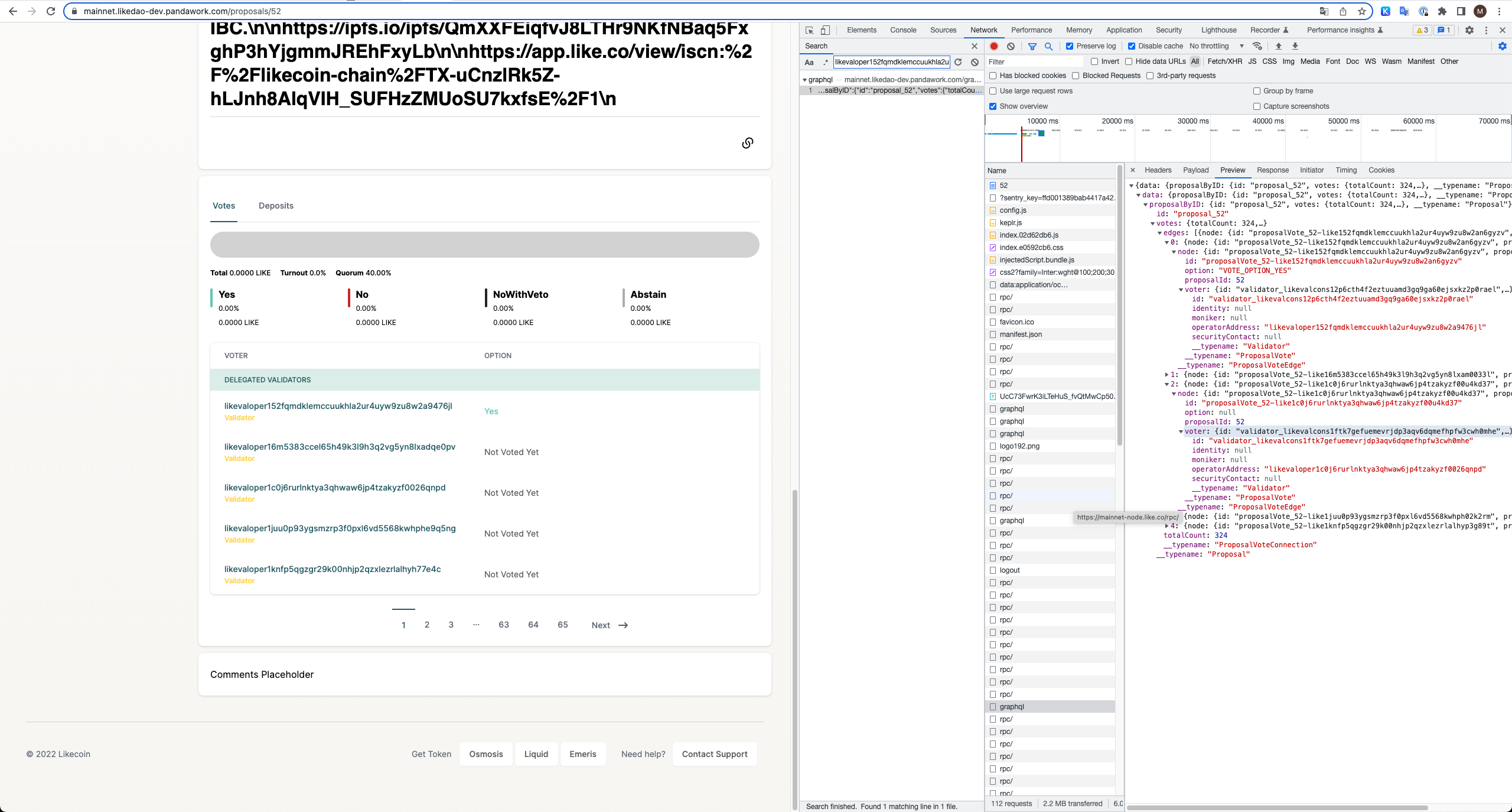1512x812 pixels.
Task: Activate the inspect element picker
Action: click(x=809, y=30)
